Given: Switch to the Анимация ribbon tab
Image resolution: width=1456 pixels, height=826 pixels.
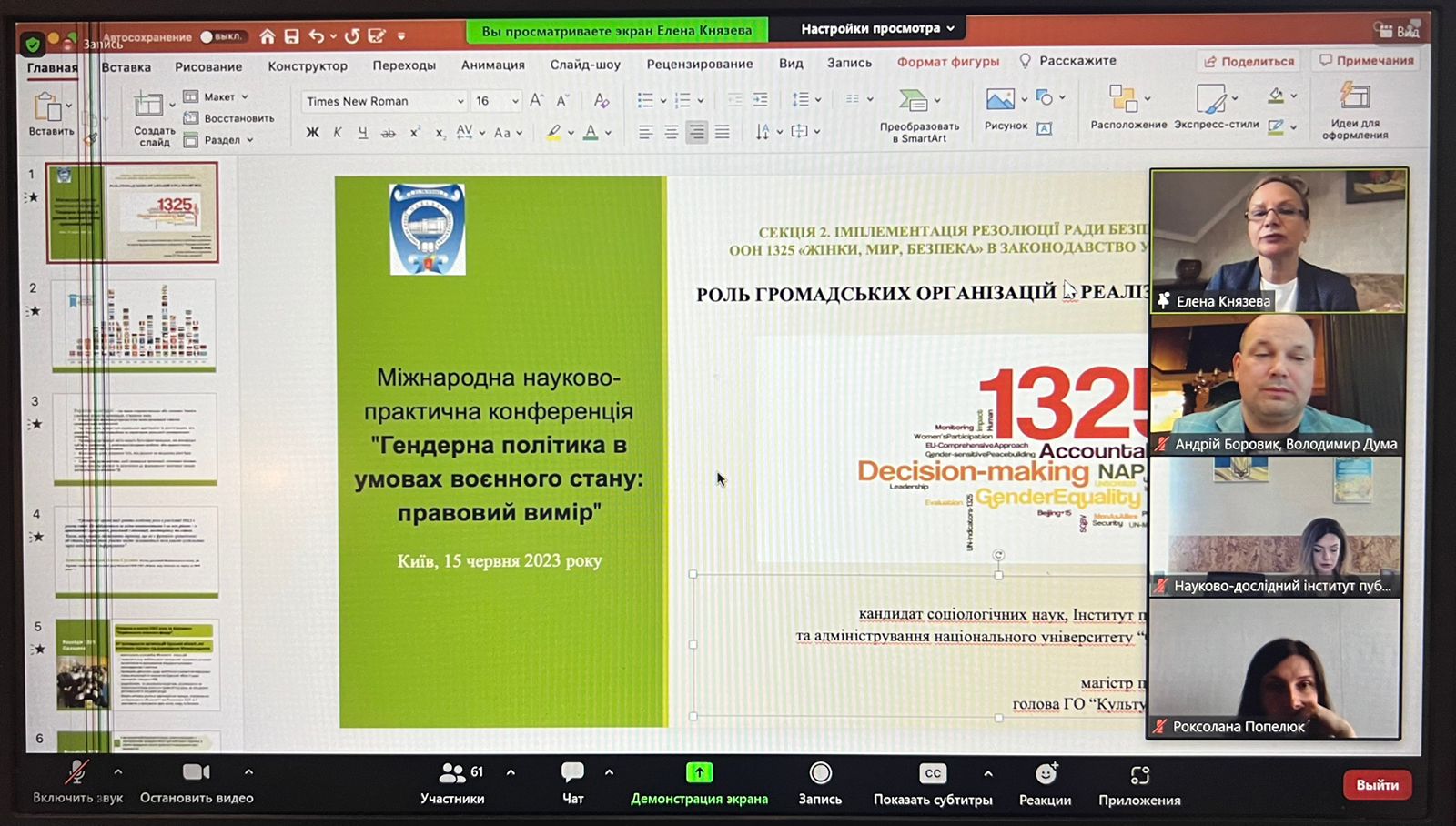Looking at the screenshot, I should (x=492, y=65).
